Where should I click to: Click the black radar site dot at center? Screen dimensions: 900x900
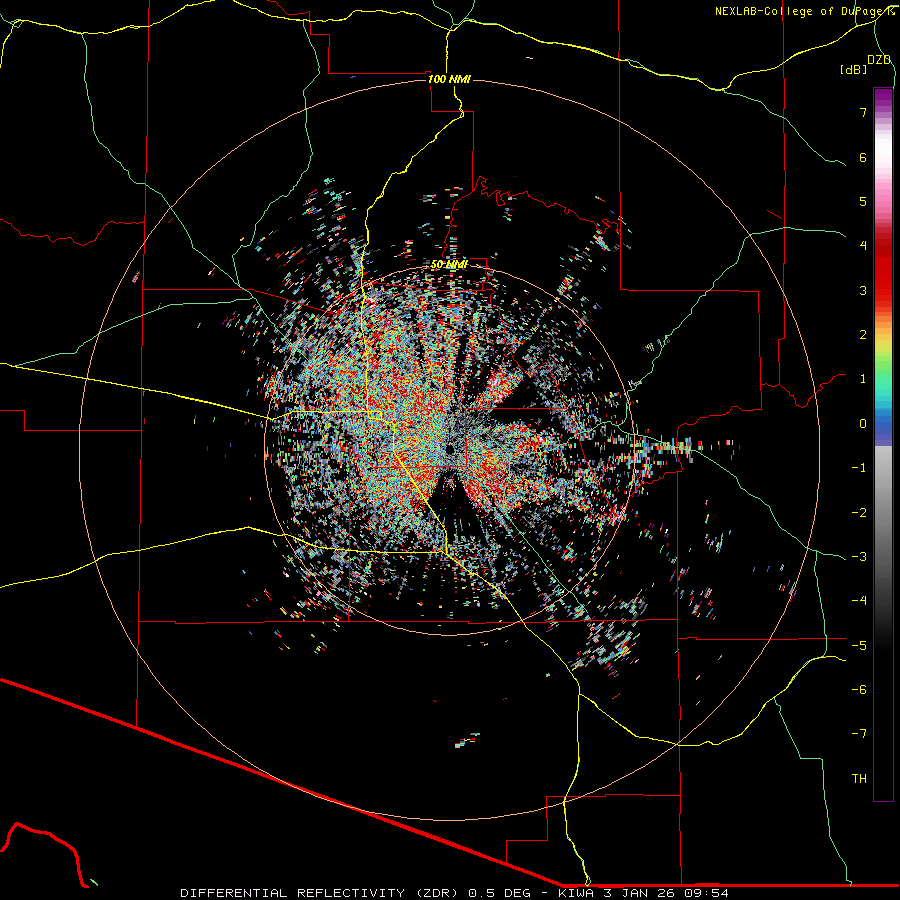pos(450,449)
